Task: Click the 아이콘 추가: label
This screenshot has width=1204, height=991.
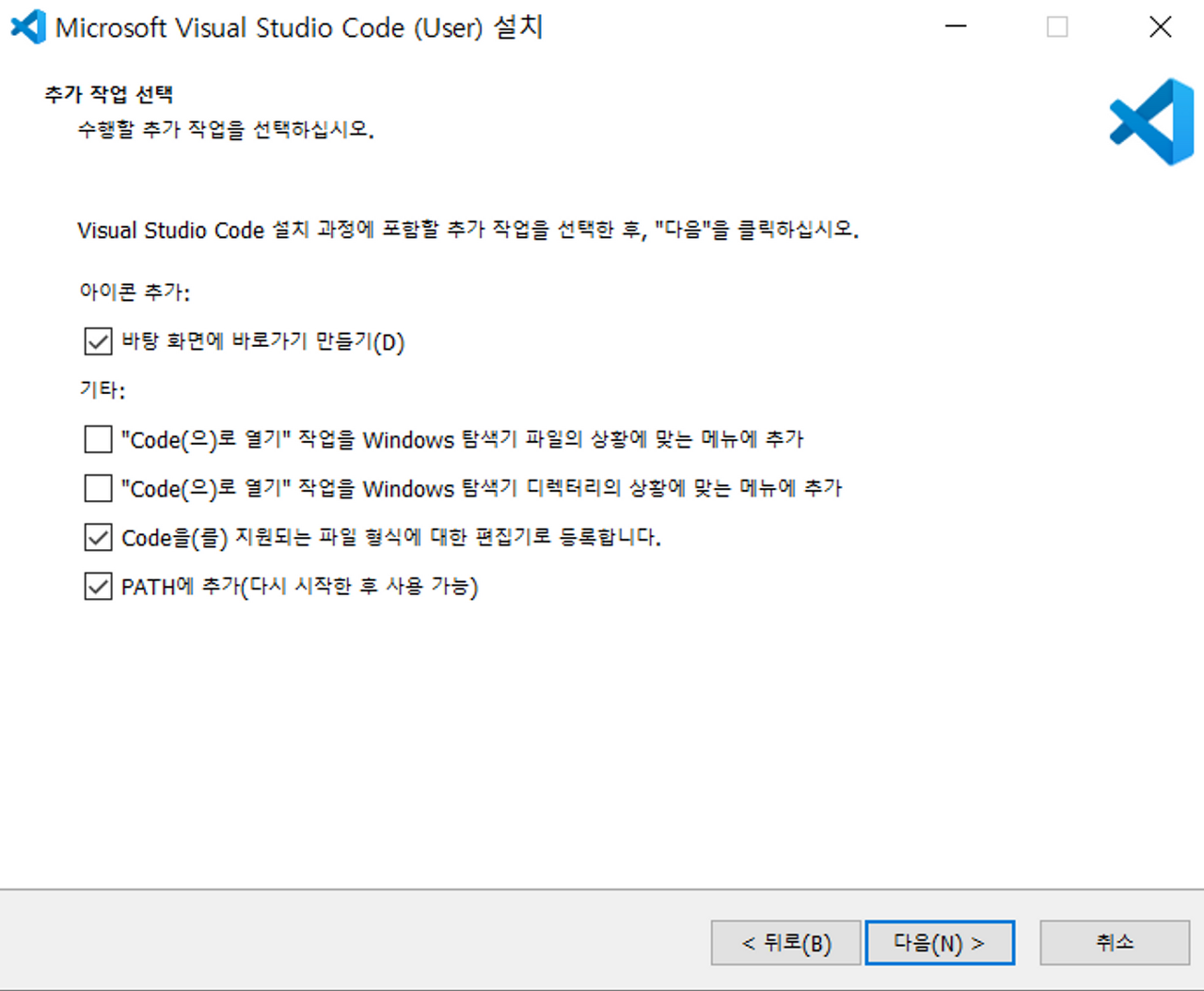Action: (135, 291)
